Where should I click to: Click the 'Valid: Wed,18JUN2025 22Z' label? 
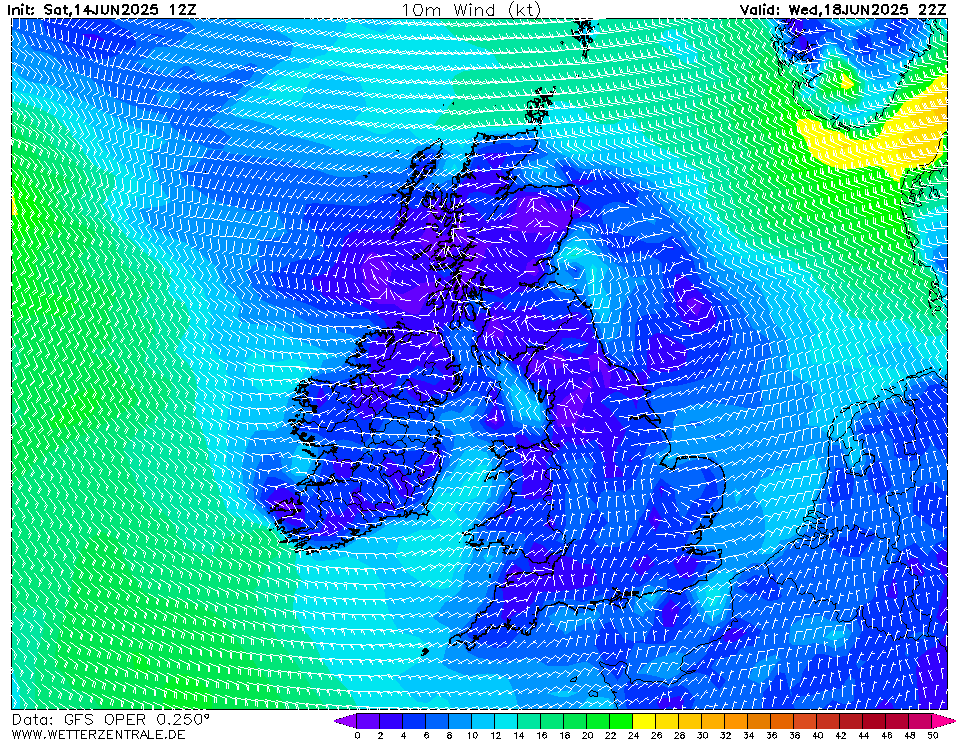(843, 10)
